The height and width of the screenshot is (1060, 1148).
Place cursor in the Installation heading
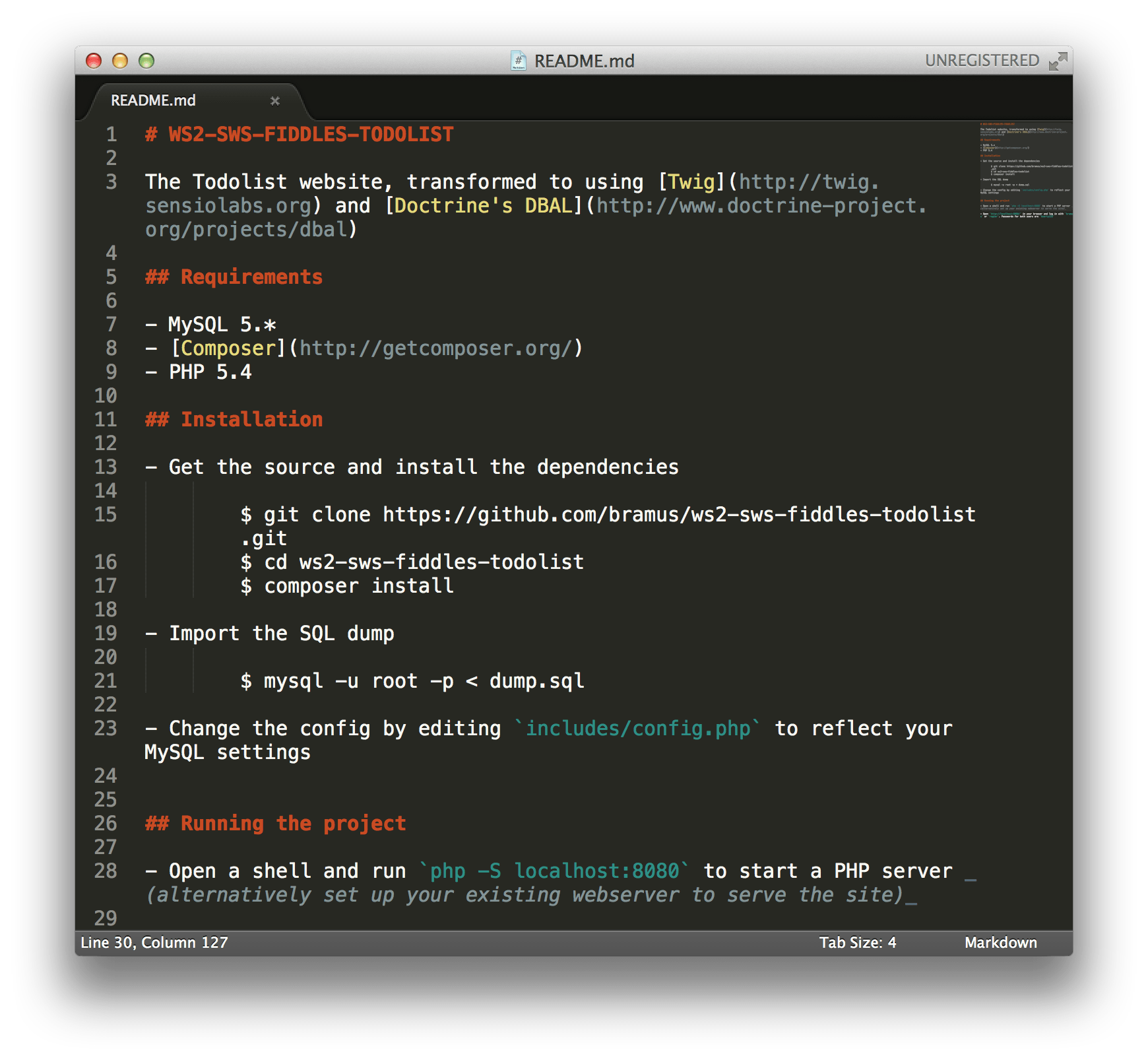coord(251,419)
